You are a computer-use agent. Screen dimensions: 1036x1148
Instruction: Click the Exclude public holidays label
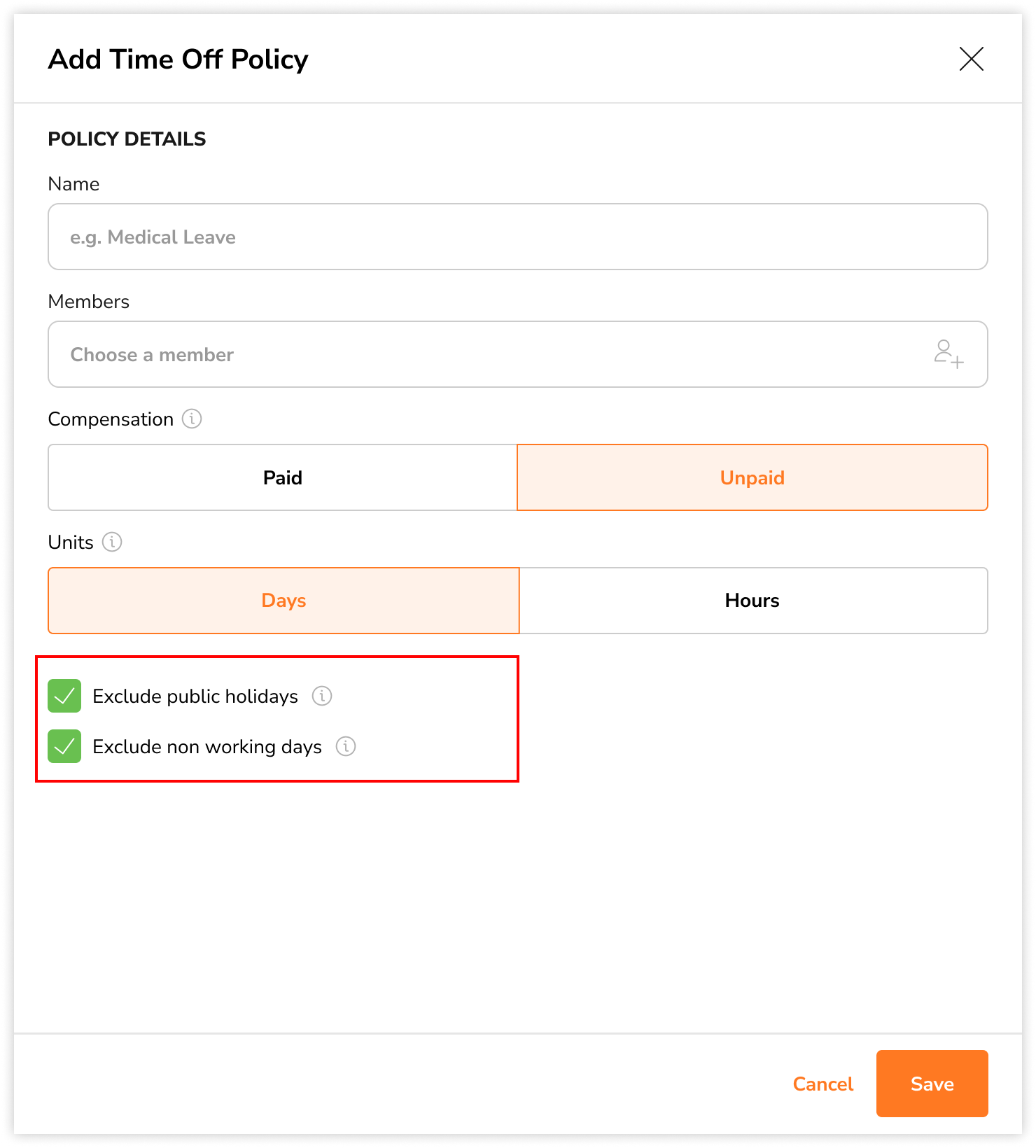(x=195, y=696)
